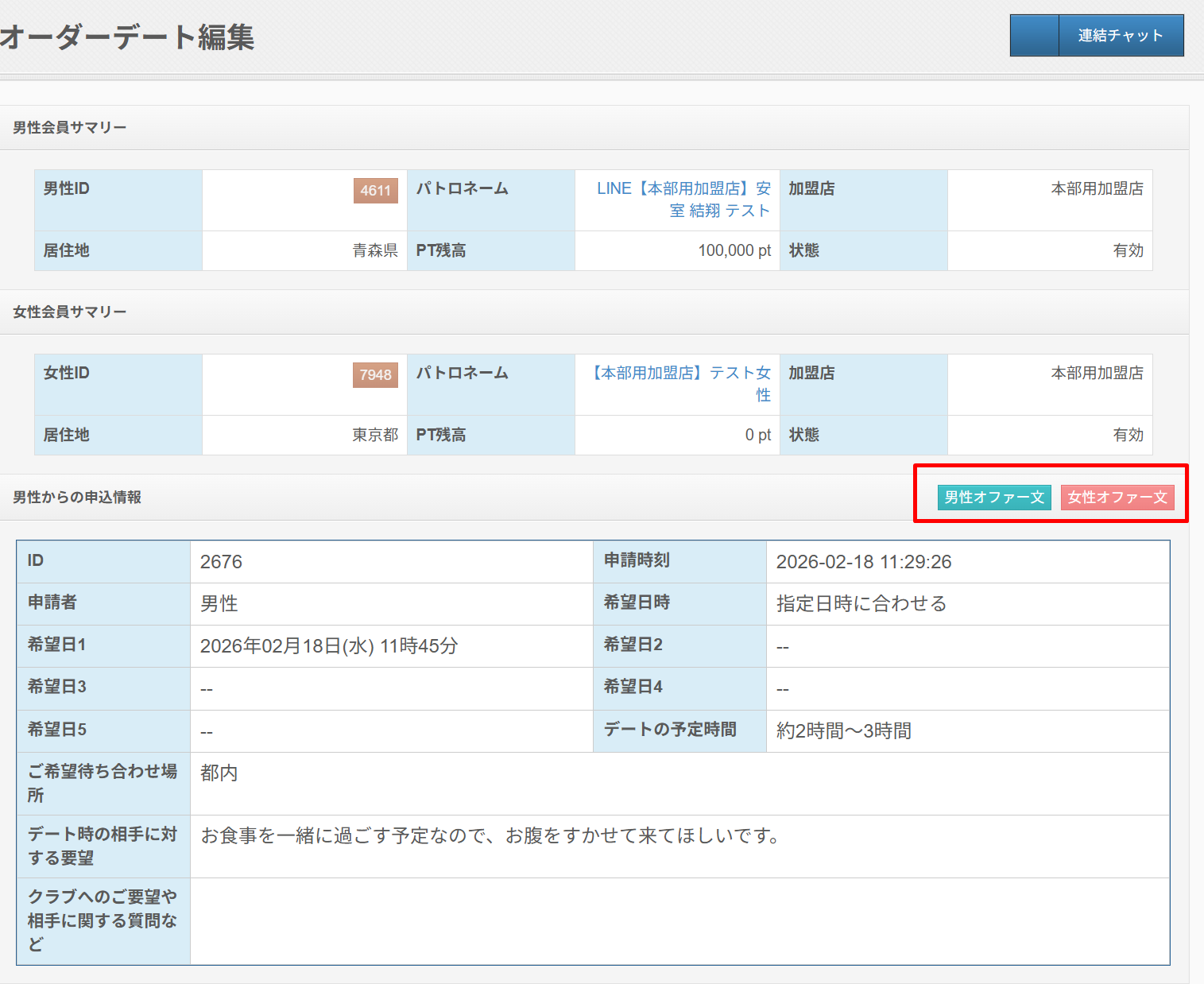The image size is (1204, 984).
Task: Click the male ID badge 4611
Action: [375, 191]
